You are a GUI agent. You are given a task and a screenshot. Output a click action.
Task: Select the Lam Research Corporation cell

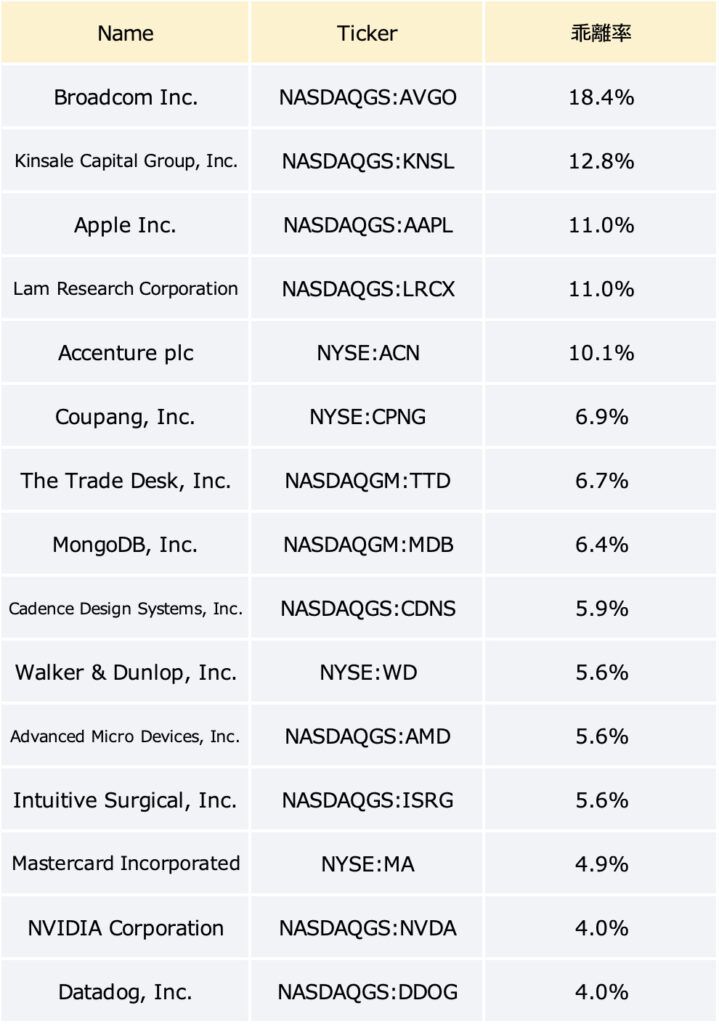125,289
